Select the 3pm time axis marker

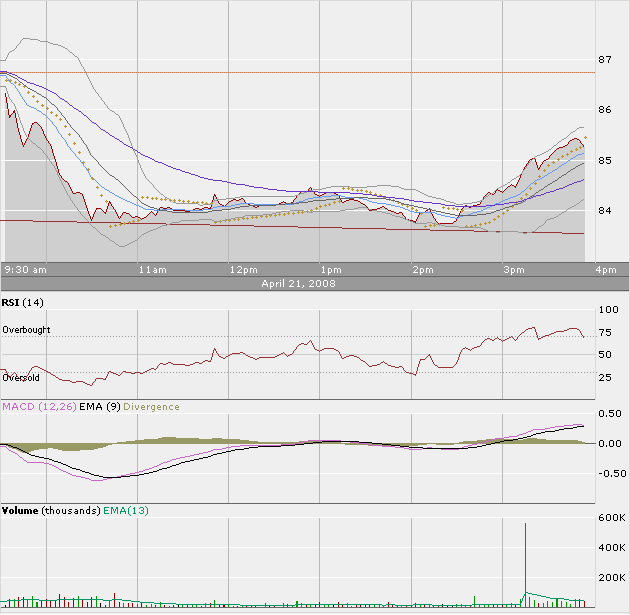[x=513, y=270]
